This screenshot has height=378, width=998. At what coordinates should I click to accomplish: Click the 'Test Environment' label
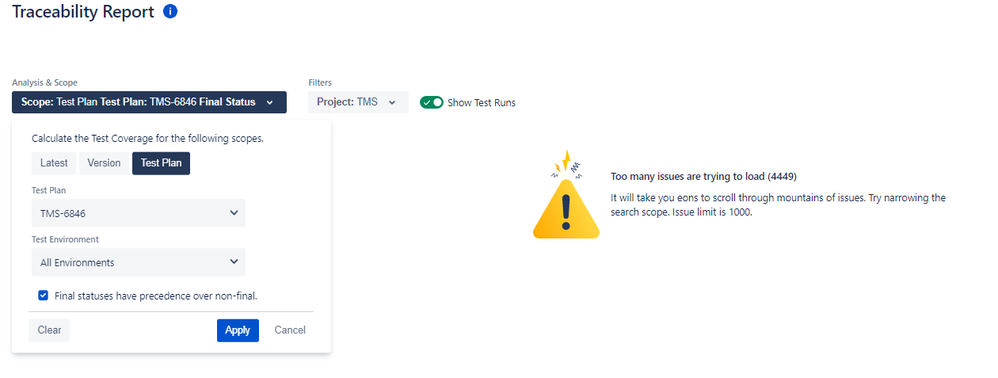pos(66,239)
